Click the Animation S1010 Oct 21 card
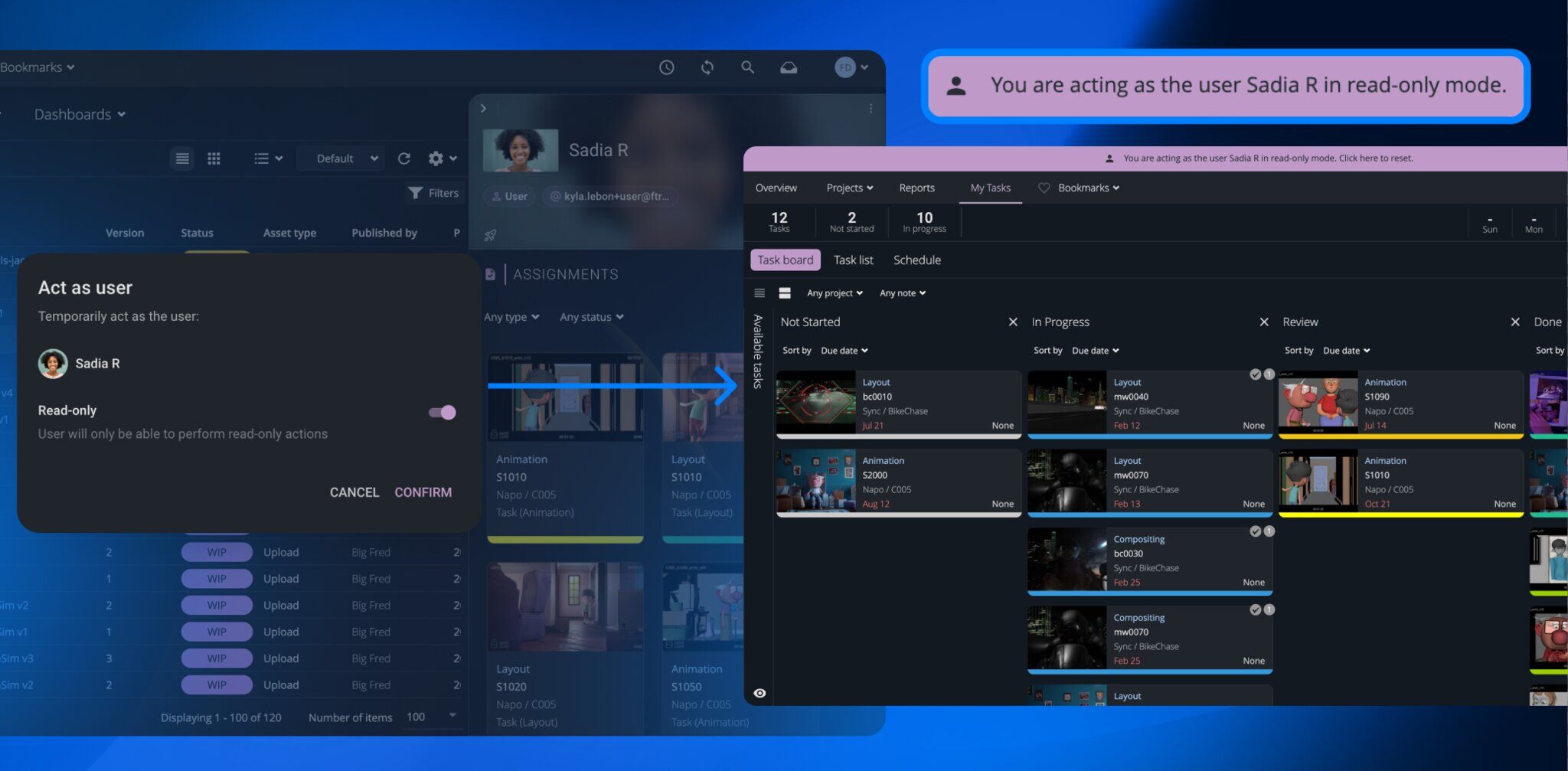Viewport: 1568px width, 771px height. click(x=1401, y=483)
